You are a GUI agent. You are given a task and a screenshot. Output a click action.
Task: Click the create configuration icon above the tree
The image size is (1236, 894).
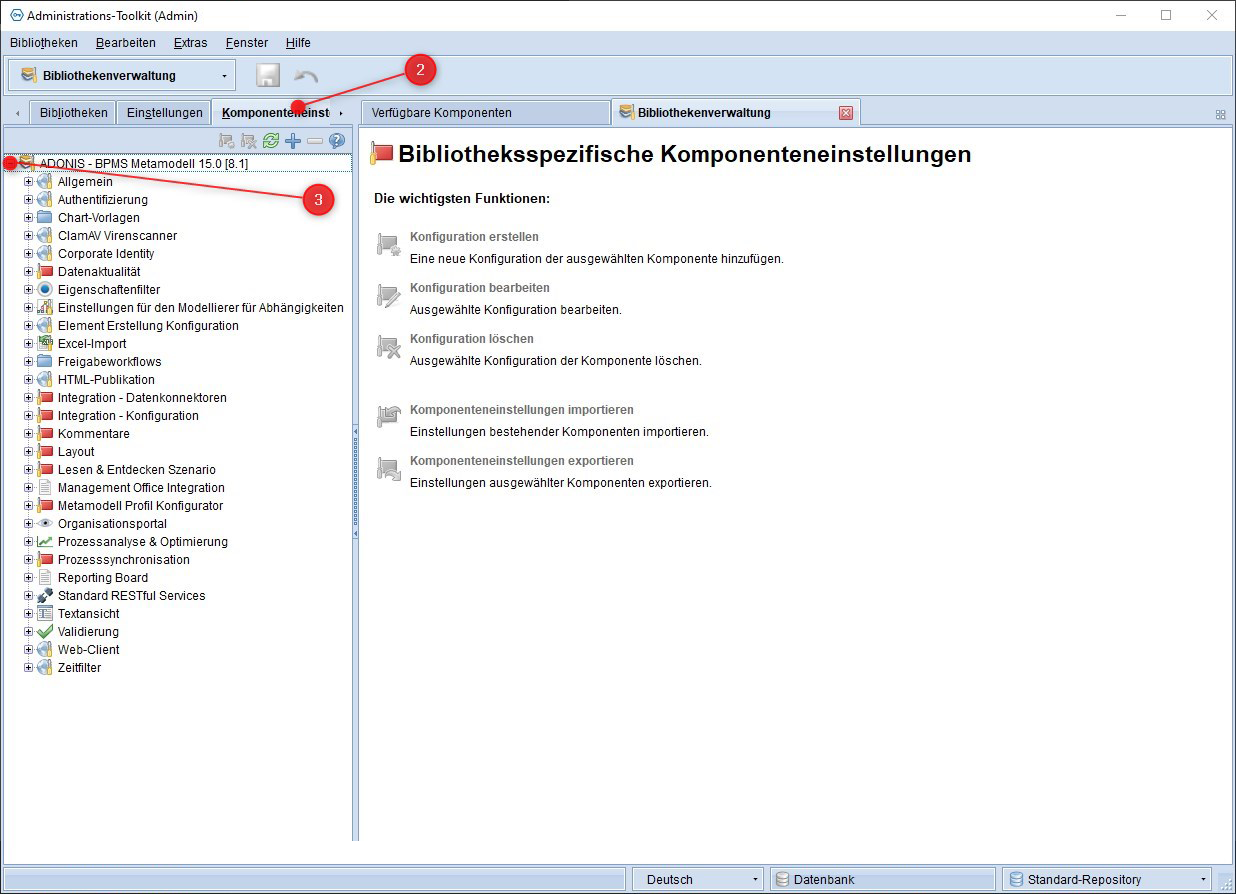(227, 141)
